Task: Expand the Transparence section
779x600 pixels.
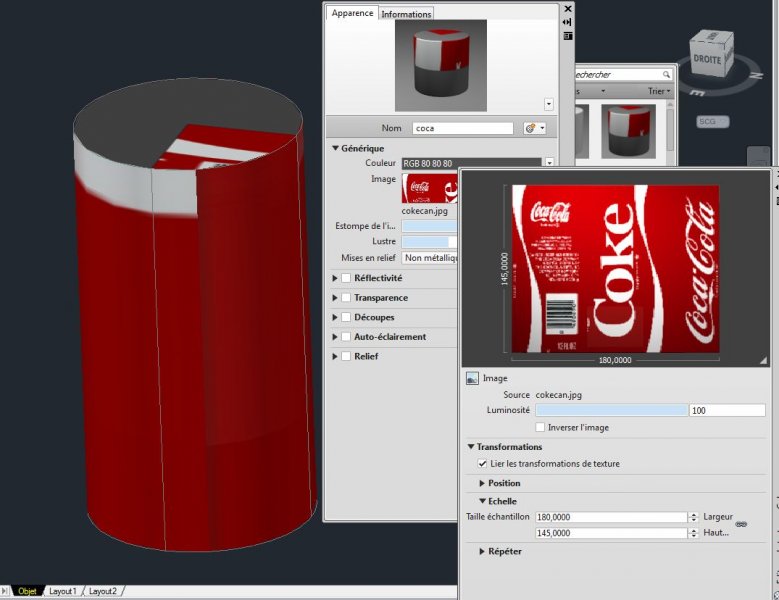Action: tap(335, 298)
